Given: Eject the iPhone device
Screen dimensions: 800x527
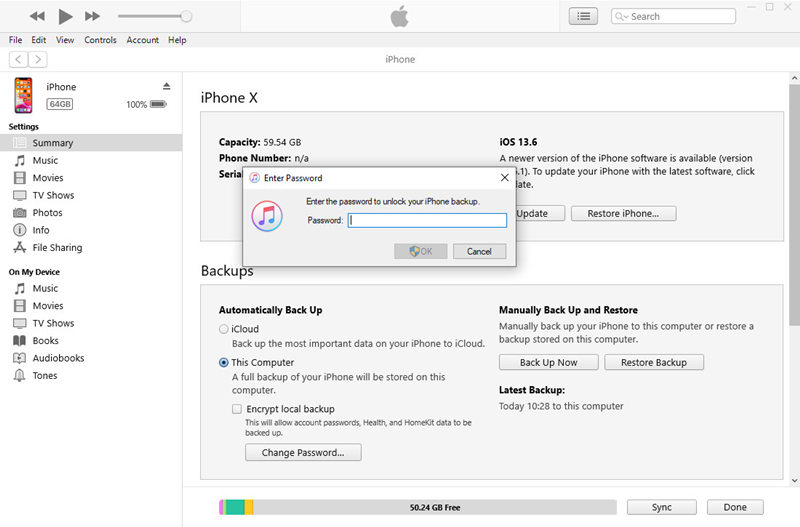Looking at the screenshot, I should (166, 86).
